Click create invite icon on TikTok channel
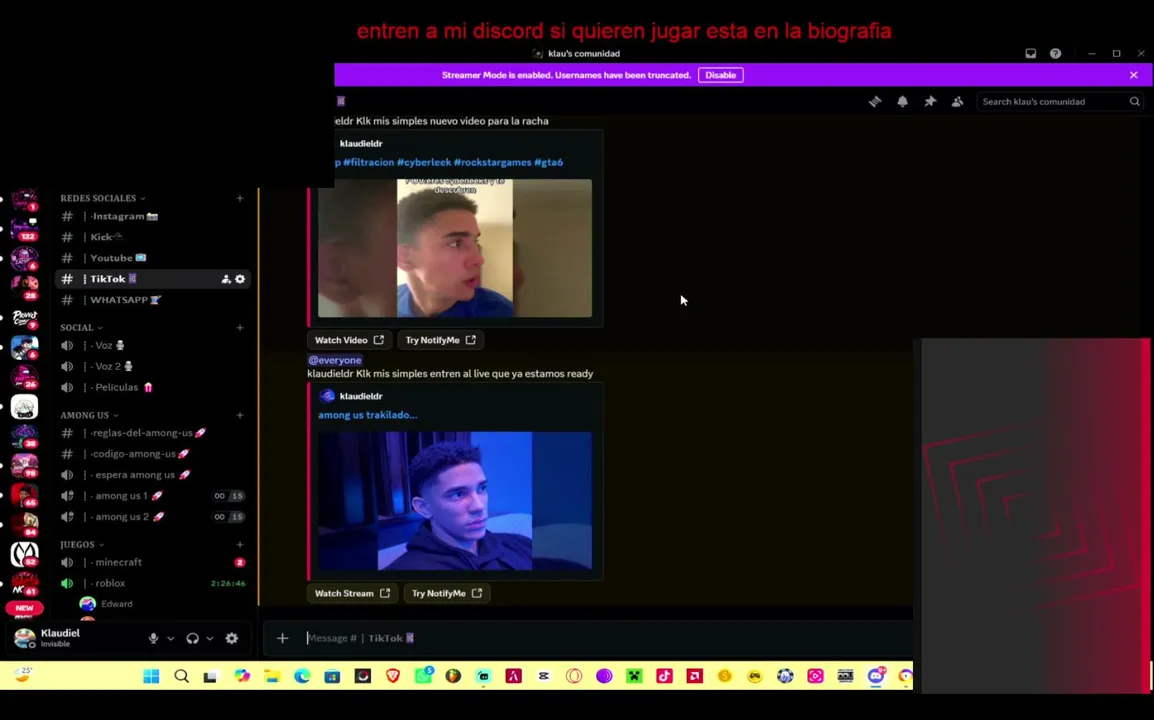Image resolution: width=1154 pixels, height=720 pixels. tap(226, 279)
